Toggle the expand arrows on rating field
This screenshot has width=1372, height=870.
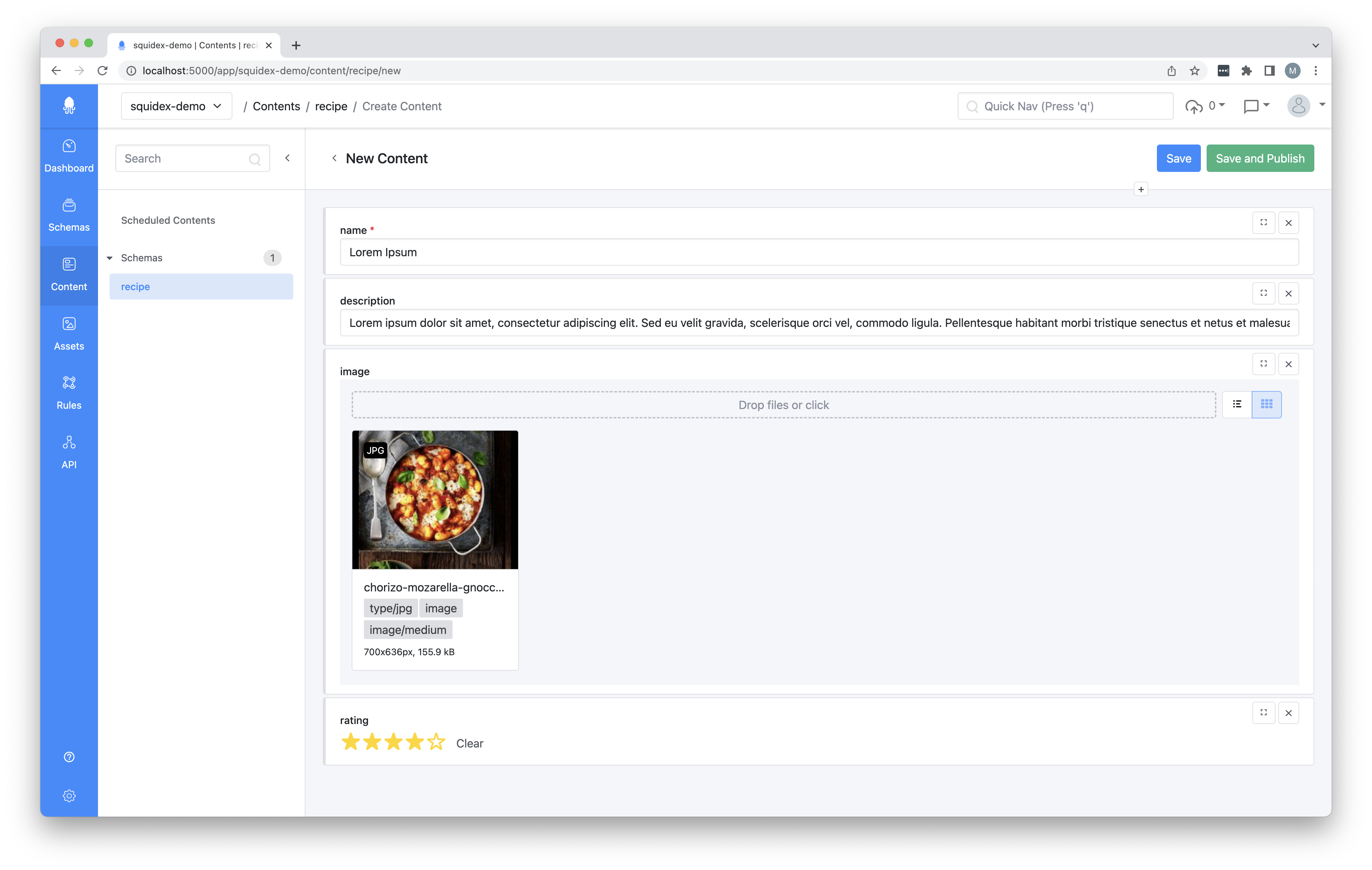1264,713
